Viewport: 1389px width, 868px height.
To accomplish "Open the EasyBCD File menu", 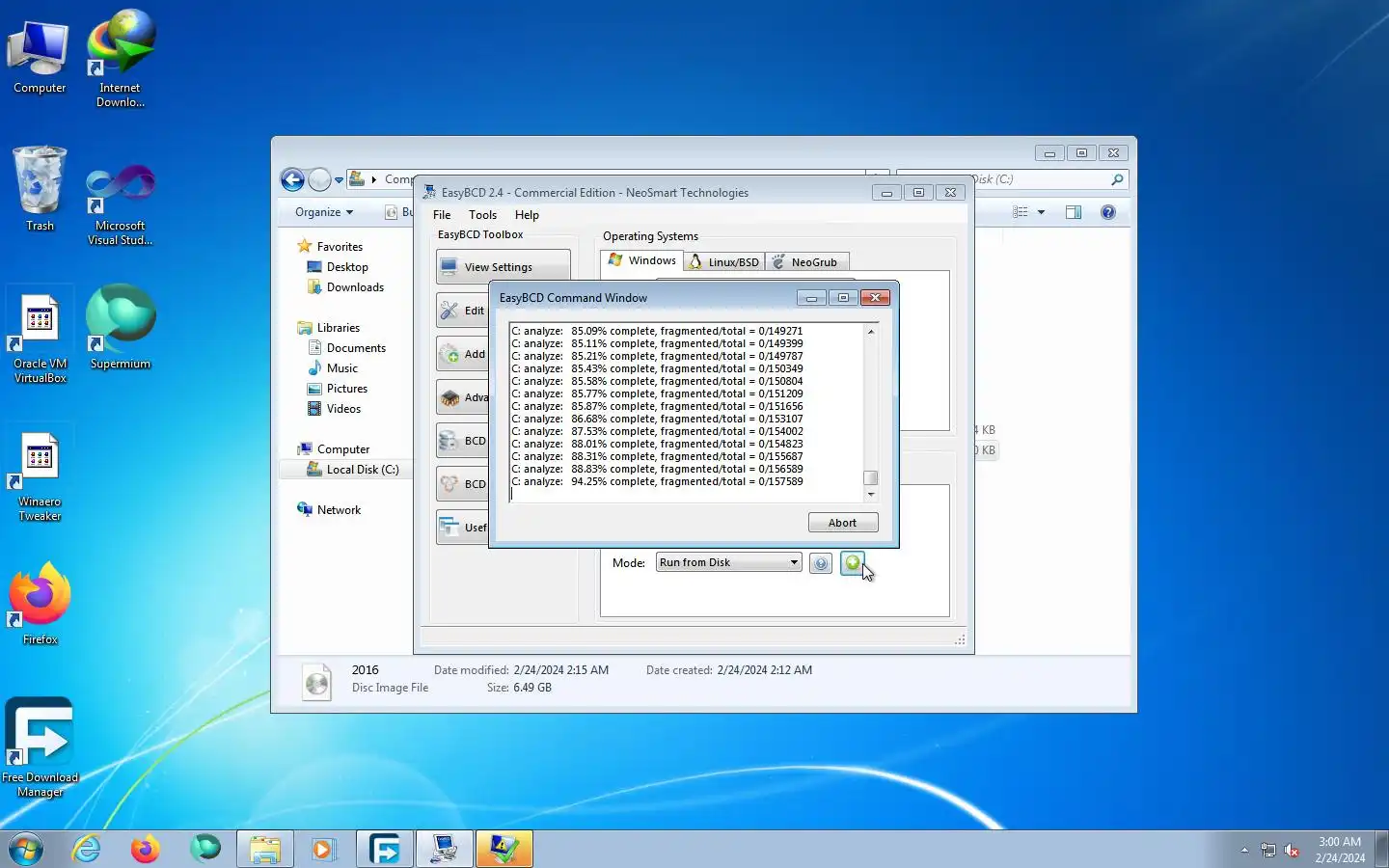I will [442, 215].
